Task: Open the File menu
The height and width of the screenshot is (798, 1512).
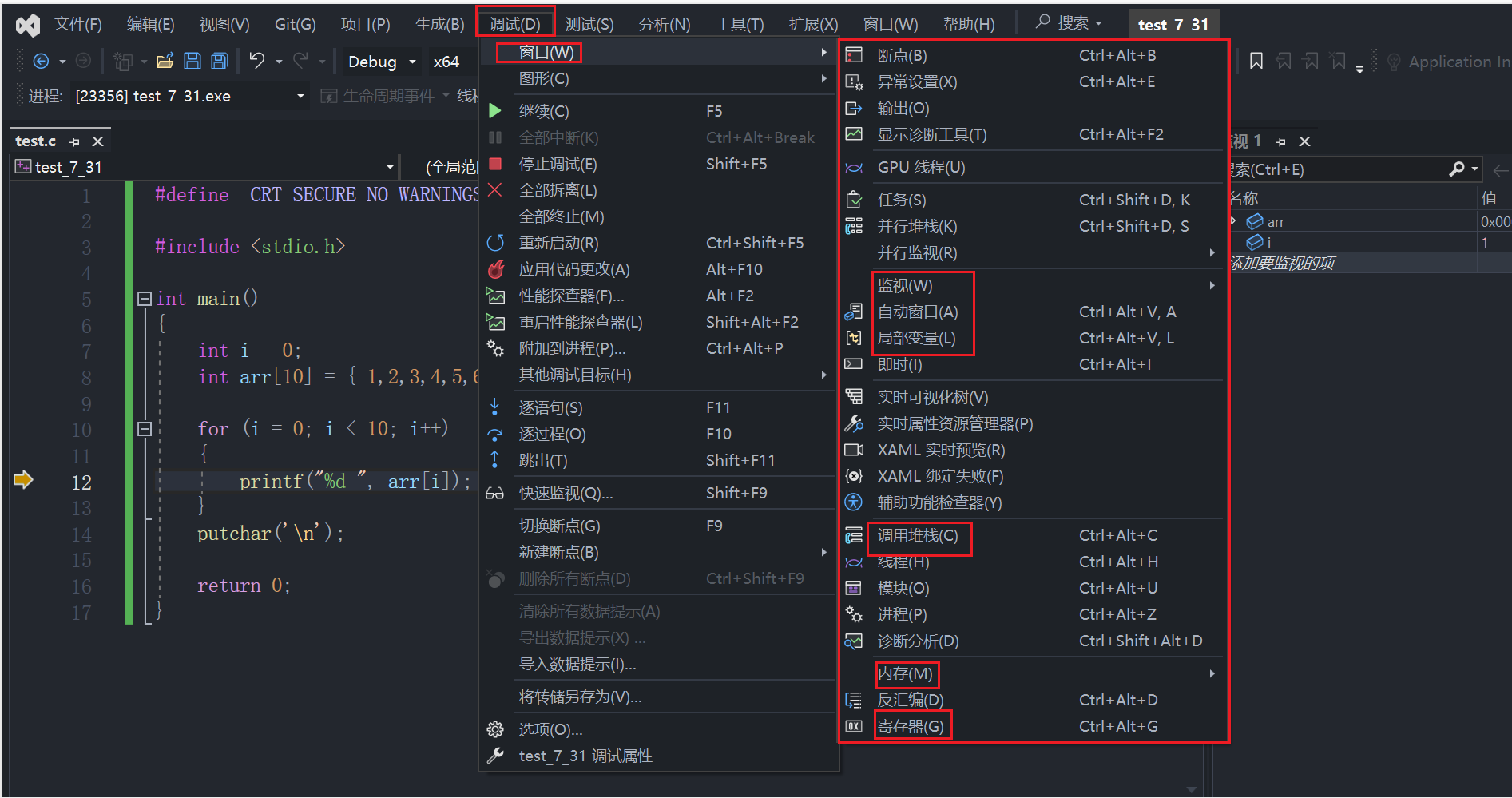Action: click(x=77, y=24)
